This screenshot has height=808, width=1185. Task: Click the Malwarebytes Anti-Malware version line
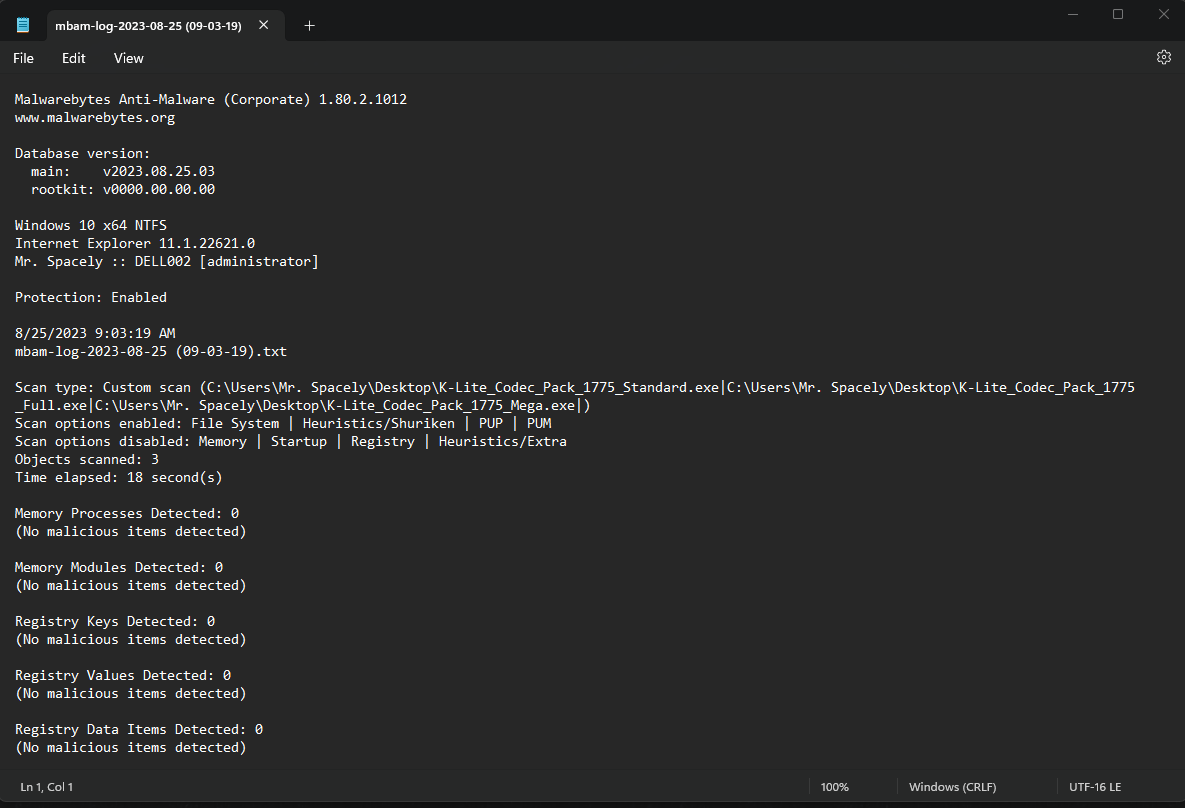(211, 99)
